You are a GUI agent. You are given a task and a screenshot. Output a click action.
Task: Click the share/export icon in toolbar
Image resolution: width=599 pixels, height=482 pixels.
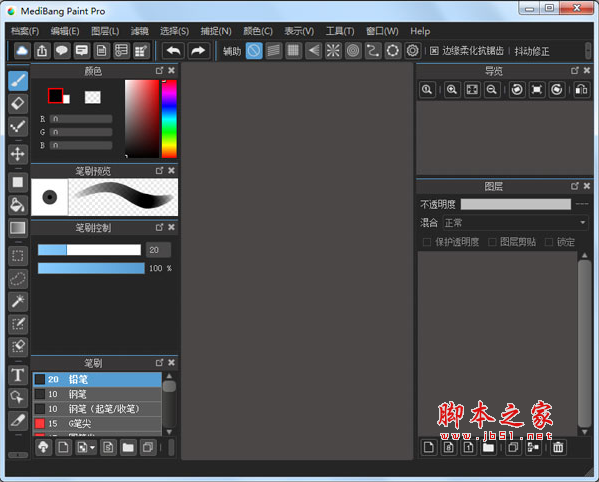tap(42, 51)
